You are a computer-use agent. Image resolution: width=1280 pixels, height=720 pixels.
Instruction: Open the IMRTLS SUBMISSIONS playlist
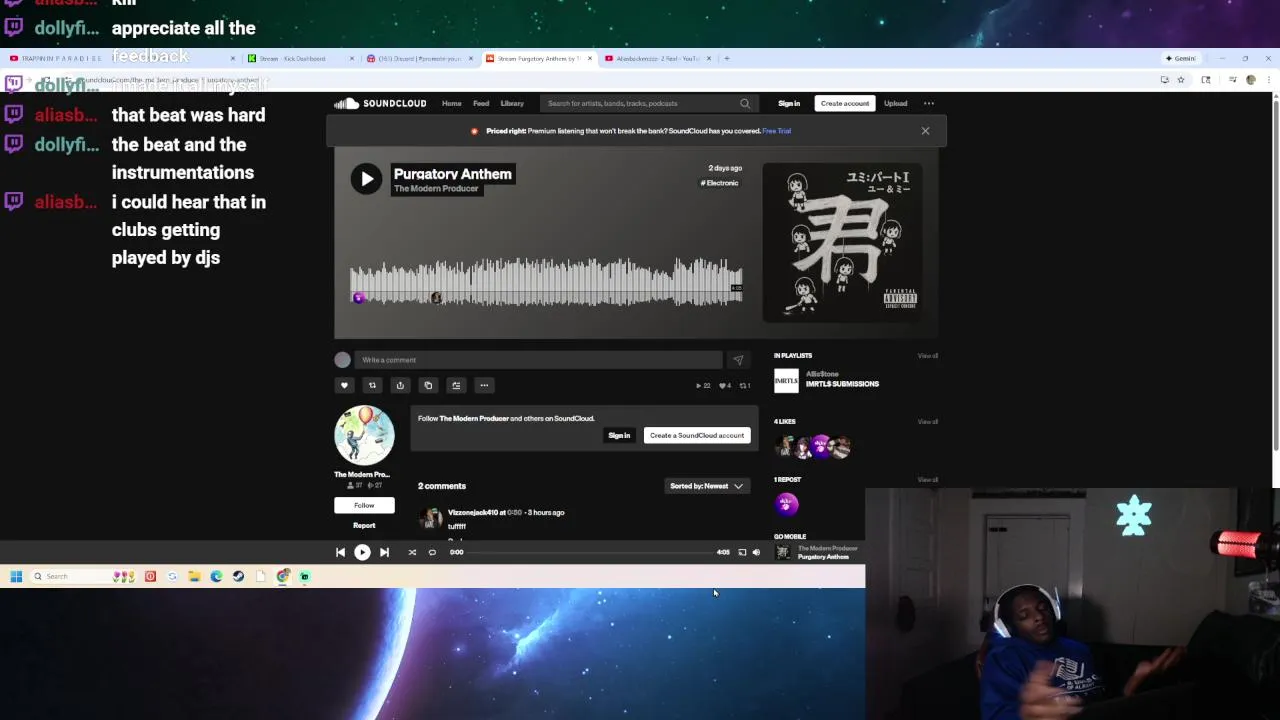[842, 384]
